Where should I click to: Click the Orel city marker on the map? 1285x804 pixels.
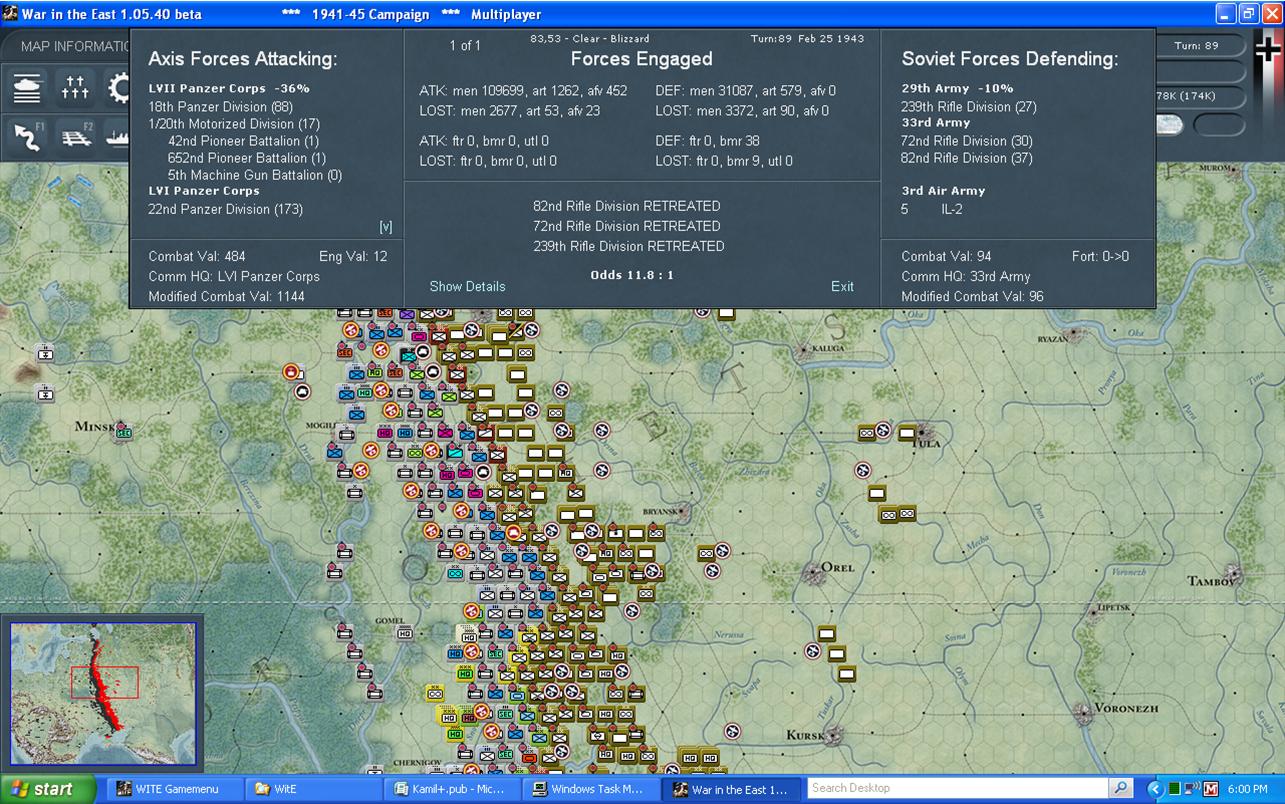(811, 572)
